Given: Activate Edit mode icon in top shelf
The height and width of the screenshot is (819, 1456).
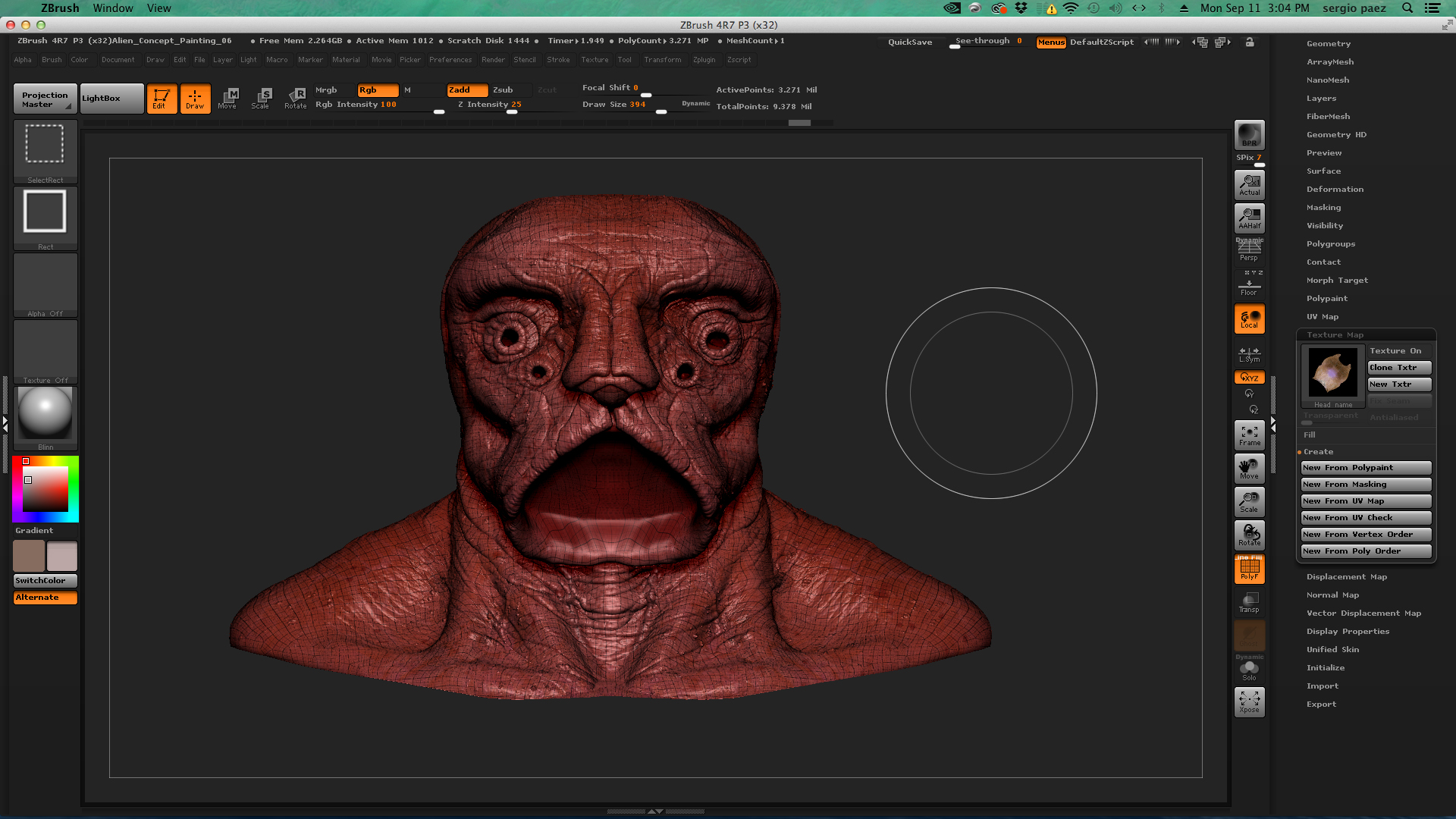Looking at the screenshot, I should coord(162,99).
